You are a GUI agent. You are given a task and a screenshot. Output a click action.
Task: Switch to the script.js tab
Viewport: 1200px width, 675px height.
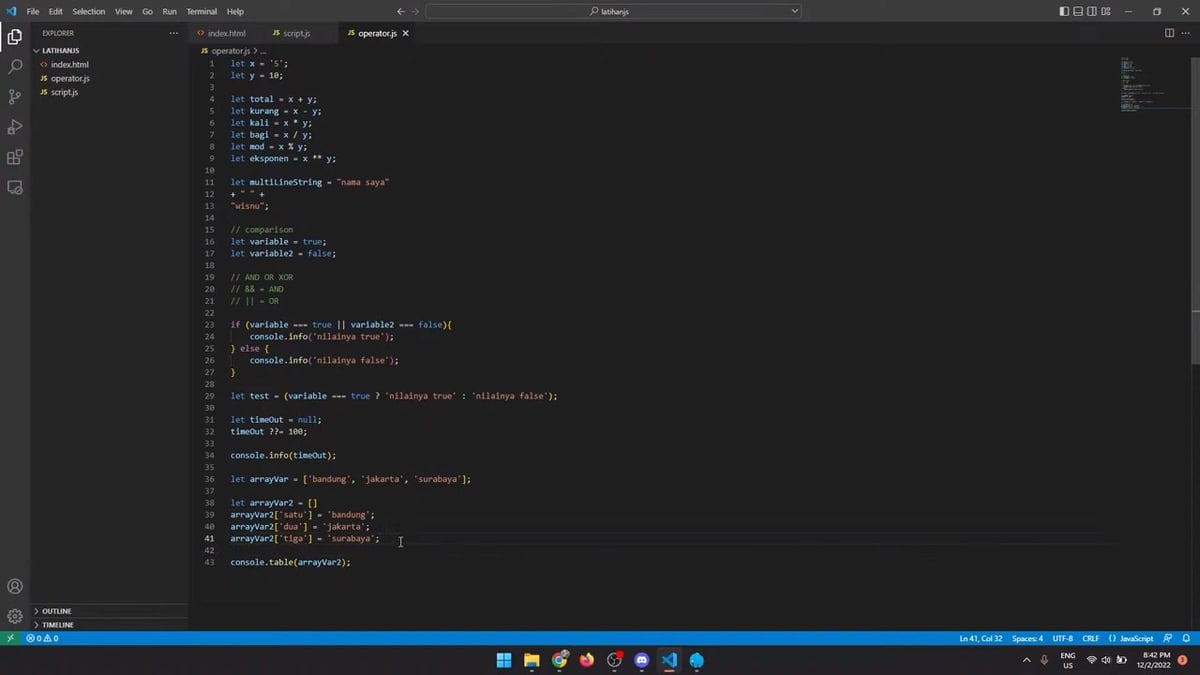[x=296, y=33]
